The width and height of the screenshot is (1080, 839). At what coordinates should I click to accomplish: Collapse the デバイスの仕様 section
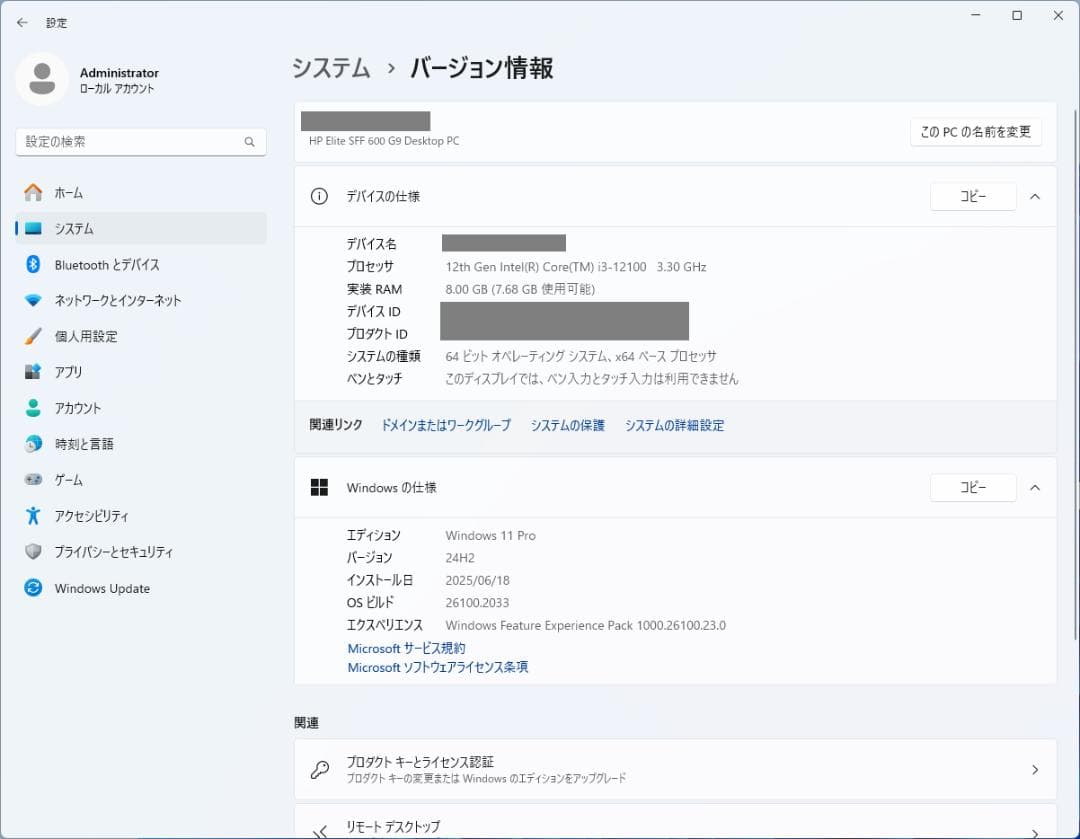click(1035, 196)
